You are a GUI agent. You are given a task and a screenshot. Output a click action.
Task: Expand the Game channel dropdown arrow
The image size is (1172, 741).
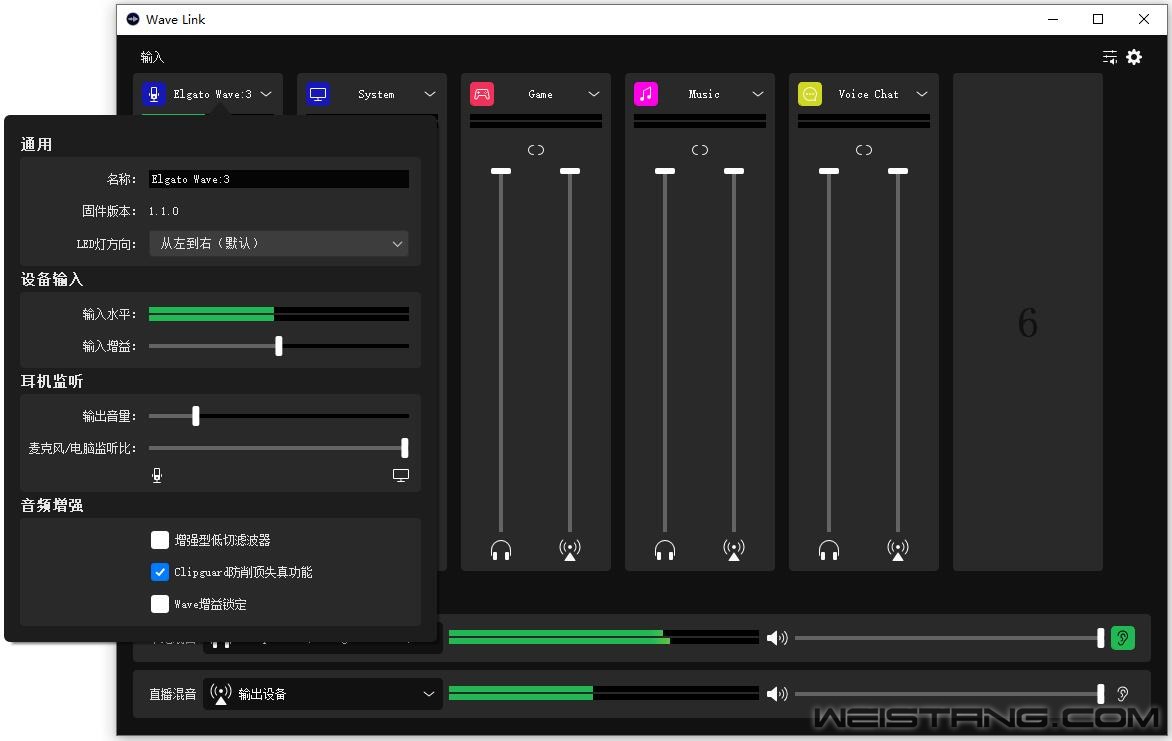pyautogui.click(x=594, y=94)
